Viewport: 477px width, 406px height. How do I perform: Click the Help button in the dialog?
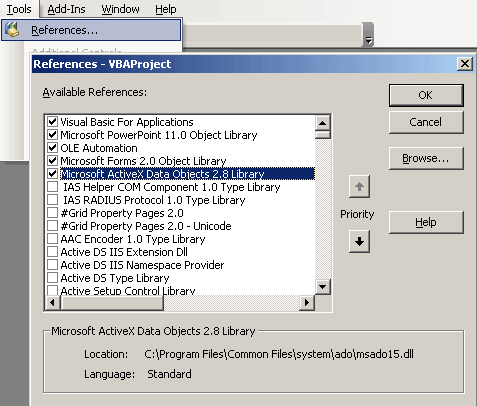coord(426,222)
